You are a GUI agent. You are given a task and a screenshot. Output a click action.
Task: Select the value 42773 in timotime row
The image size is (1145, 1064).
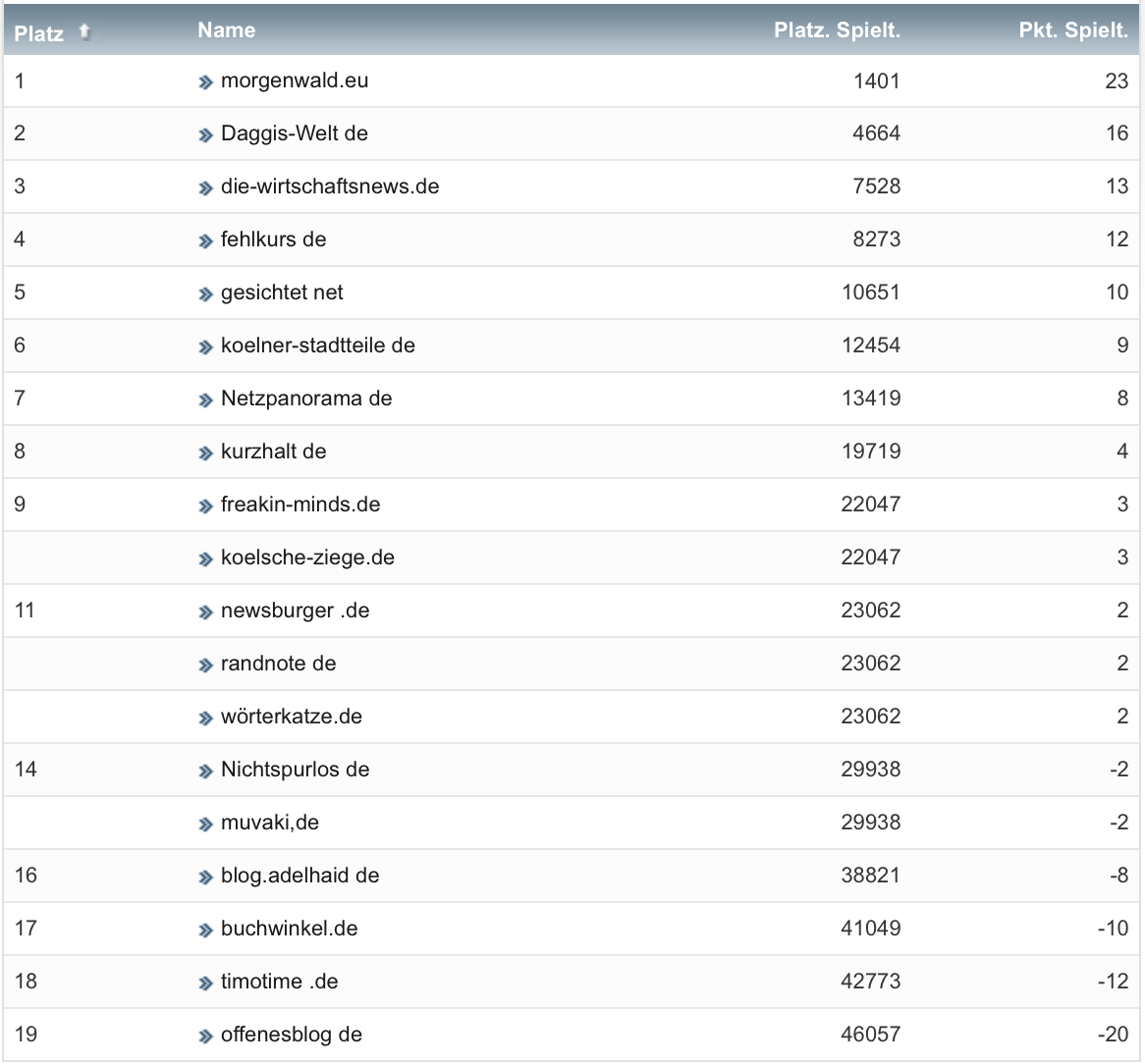[x=870, y=982]
